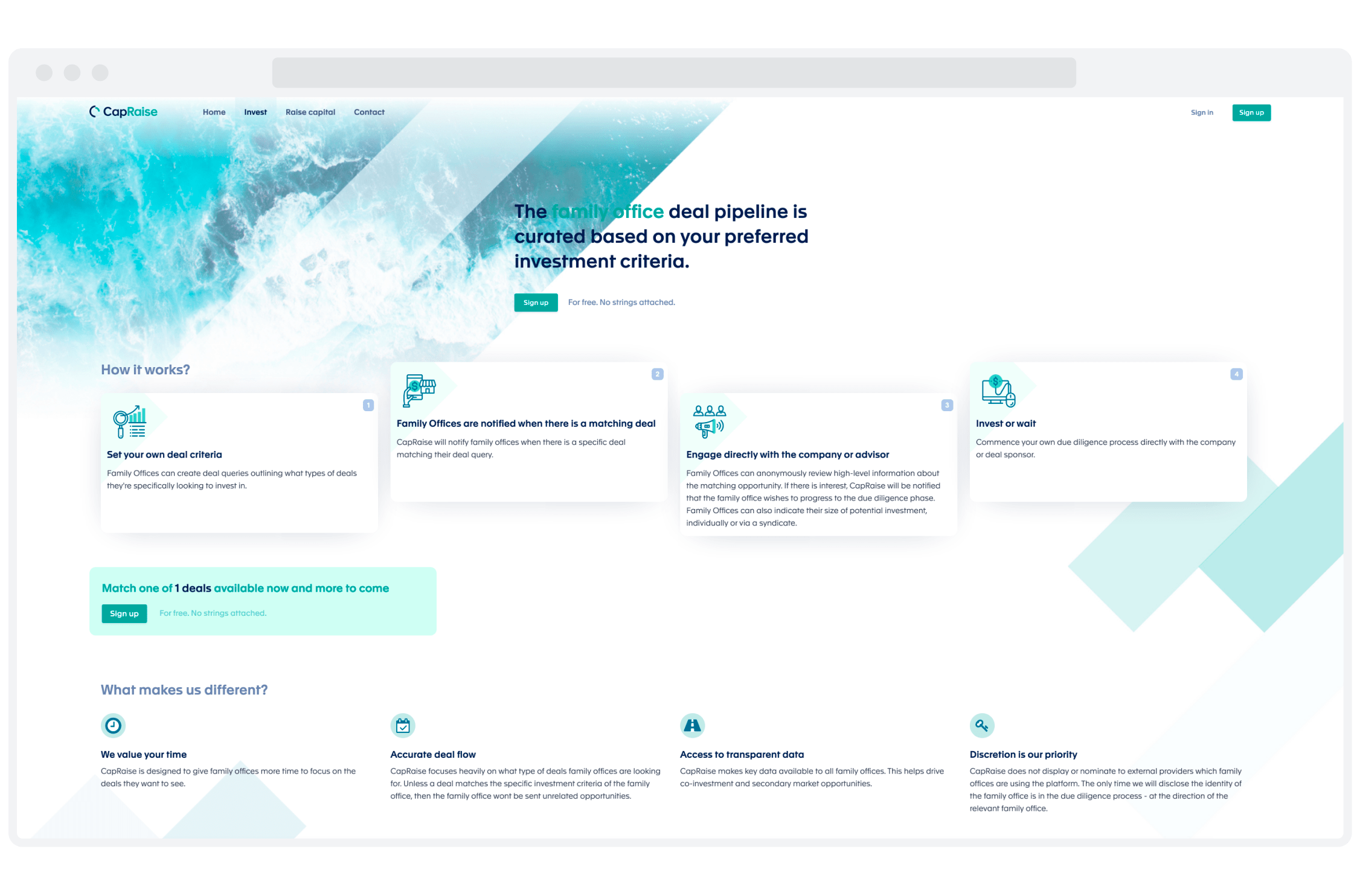Click the Sign up button in deals section
Viewport: 1360px width, 896px height.
(123, 613)
